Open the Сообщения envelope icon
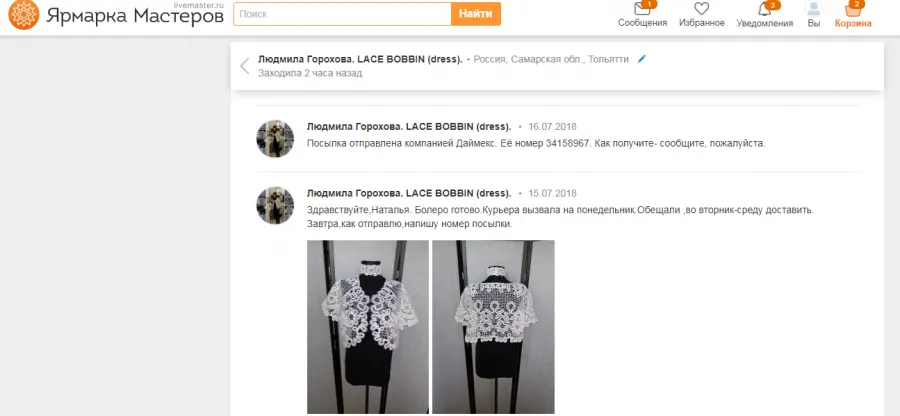Viewport: 900px width, 416px height. click(x=642, y=9)
